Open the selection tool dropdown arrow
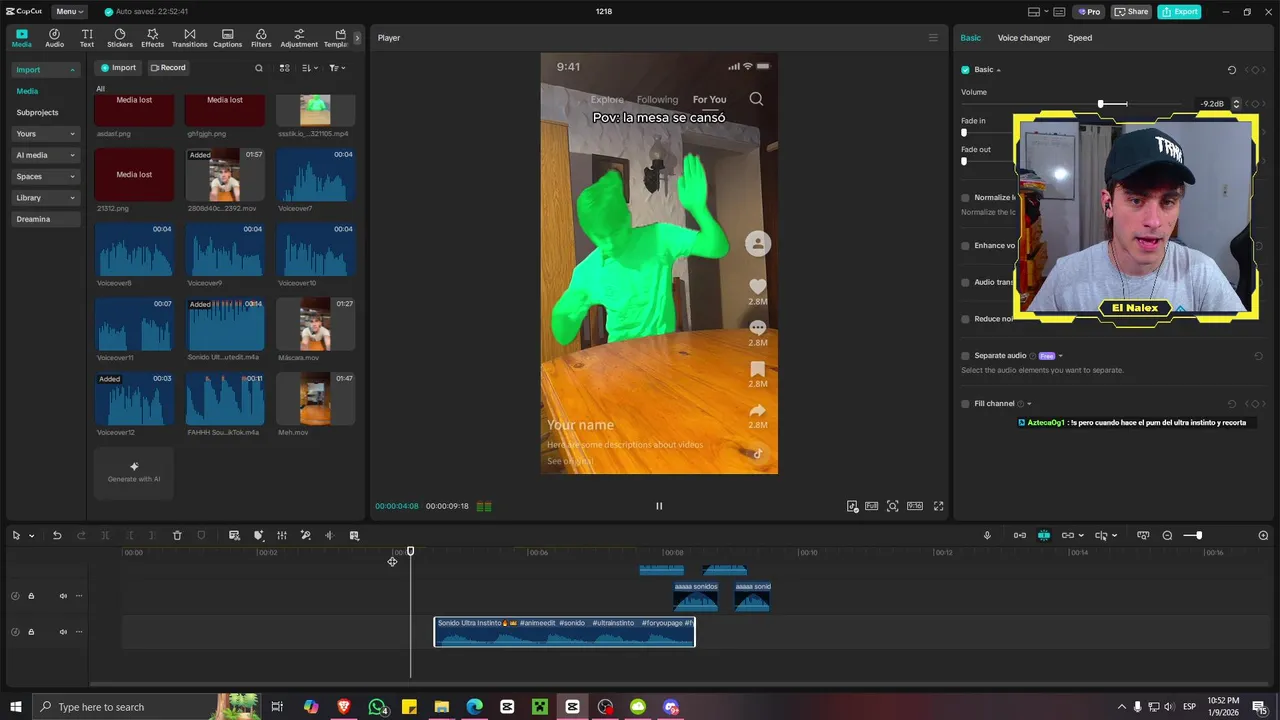The width and height of the screenshot is (1280, 720). (x=31, y=536)
